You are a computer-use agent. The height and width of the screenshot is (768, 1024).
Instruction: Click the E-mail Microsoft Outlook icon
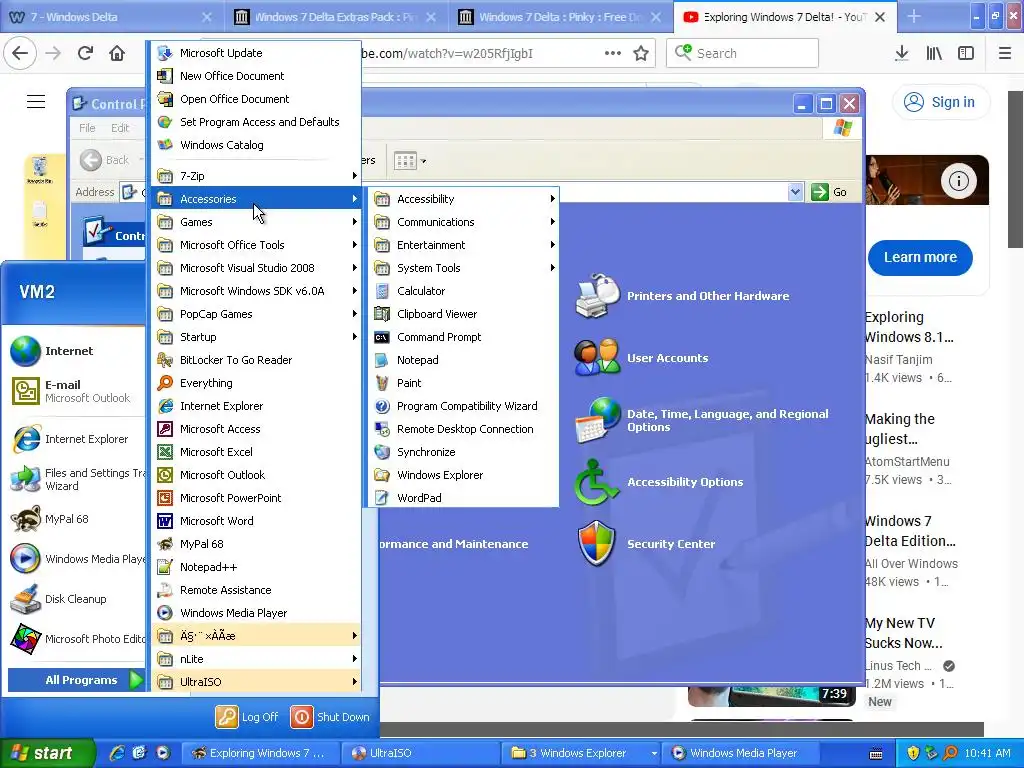[x=25, y=391]
